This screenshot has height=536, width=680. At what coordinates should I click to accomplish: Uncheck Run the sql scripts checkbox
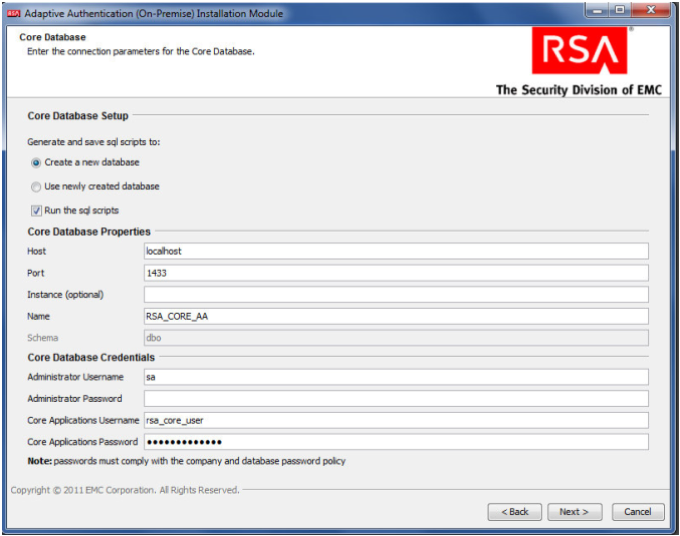pyautogui.click(x=36, y=211)
